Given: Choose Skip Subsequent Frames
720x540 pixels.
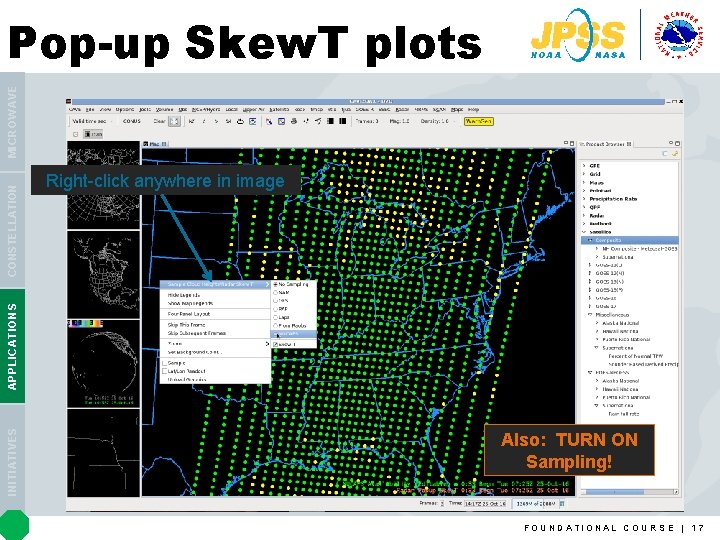Looking at the screenshot, I should pyautogui.click(x=197, y=333).
